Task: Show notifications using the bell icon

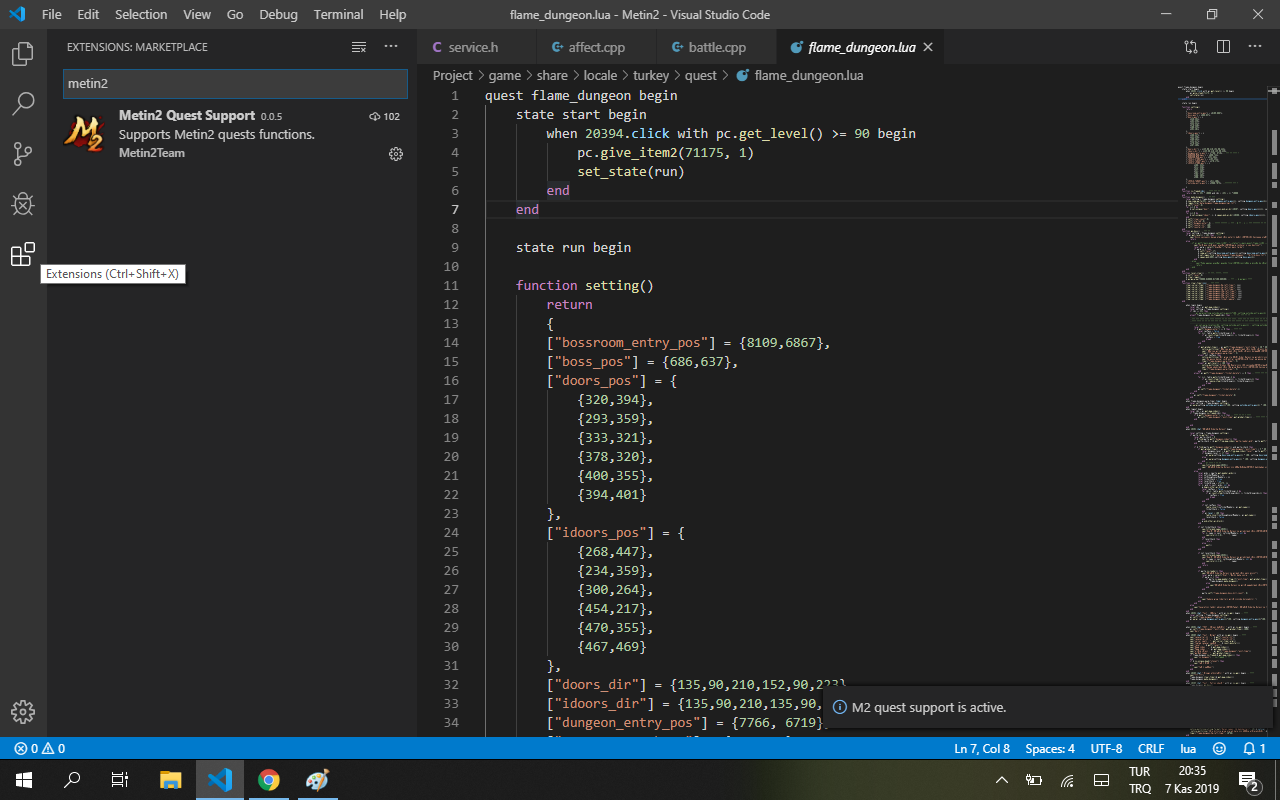Action: click(x=1254, y=748)
